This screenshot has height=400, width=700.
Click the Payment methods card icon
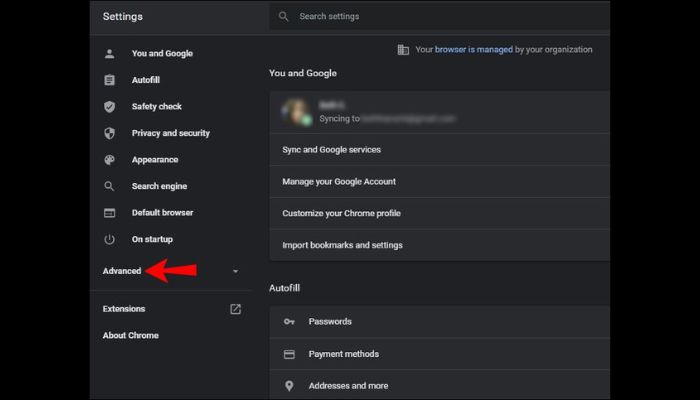coord(289,354)
